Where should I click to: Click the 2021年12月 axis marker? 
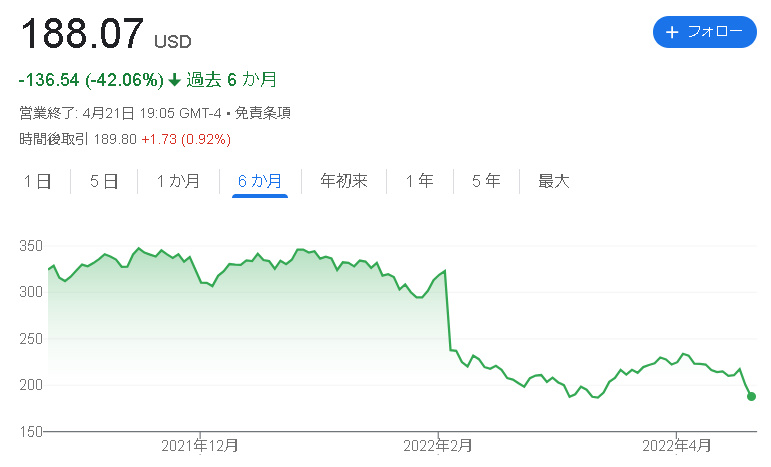point(200,446)
